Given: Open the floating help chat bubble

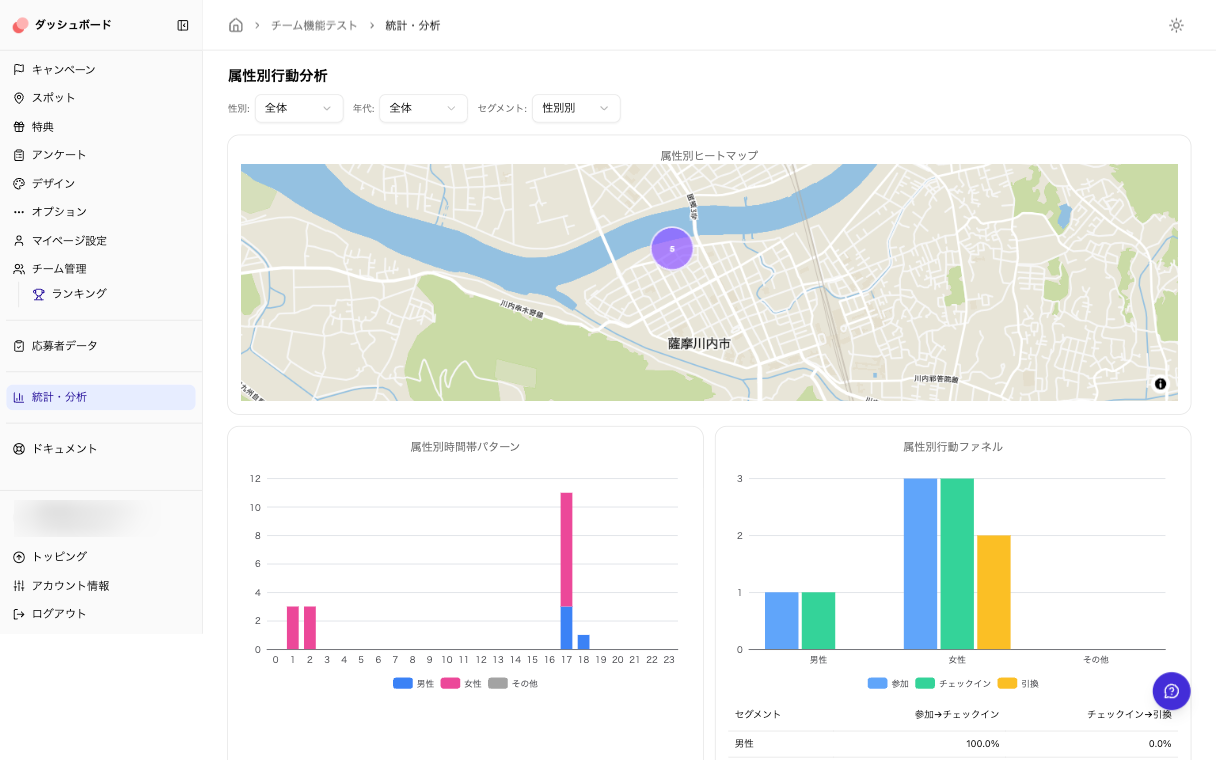Looking at the screenshot, I should click(x=1171, y=691).
